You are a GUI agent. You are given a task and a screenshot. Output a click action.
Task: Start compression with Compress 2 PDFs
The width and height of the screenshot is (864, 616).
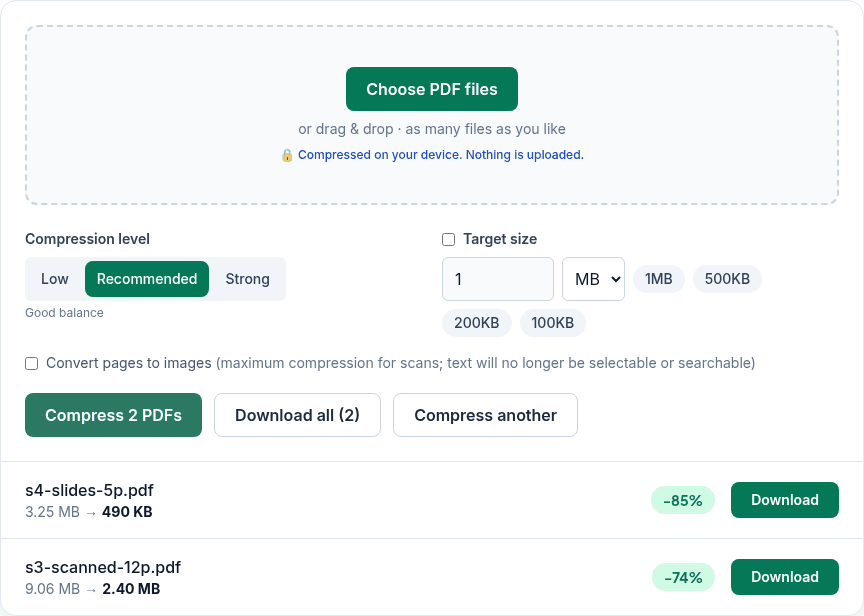[x=114, y=415]
